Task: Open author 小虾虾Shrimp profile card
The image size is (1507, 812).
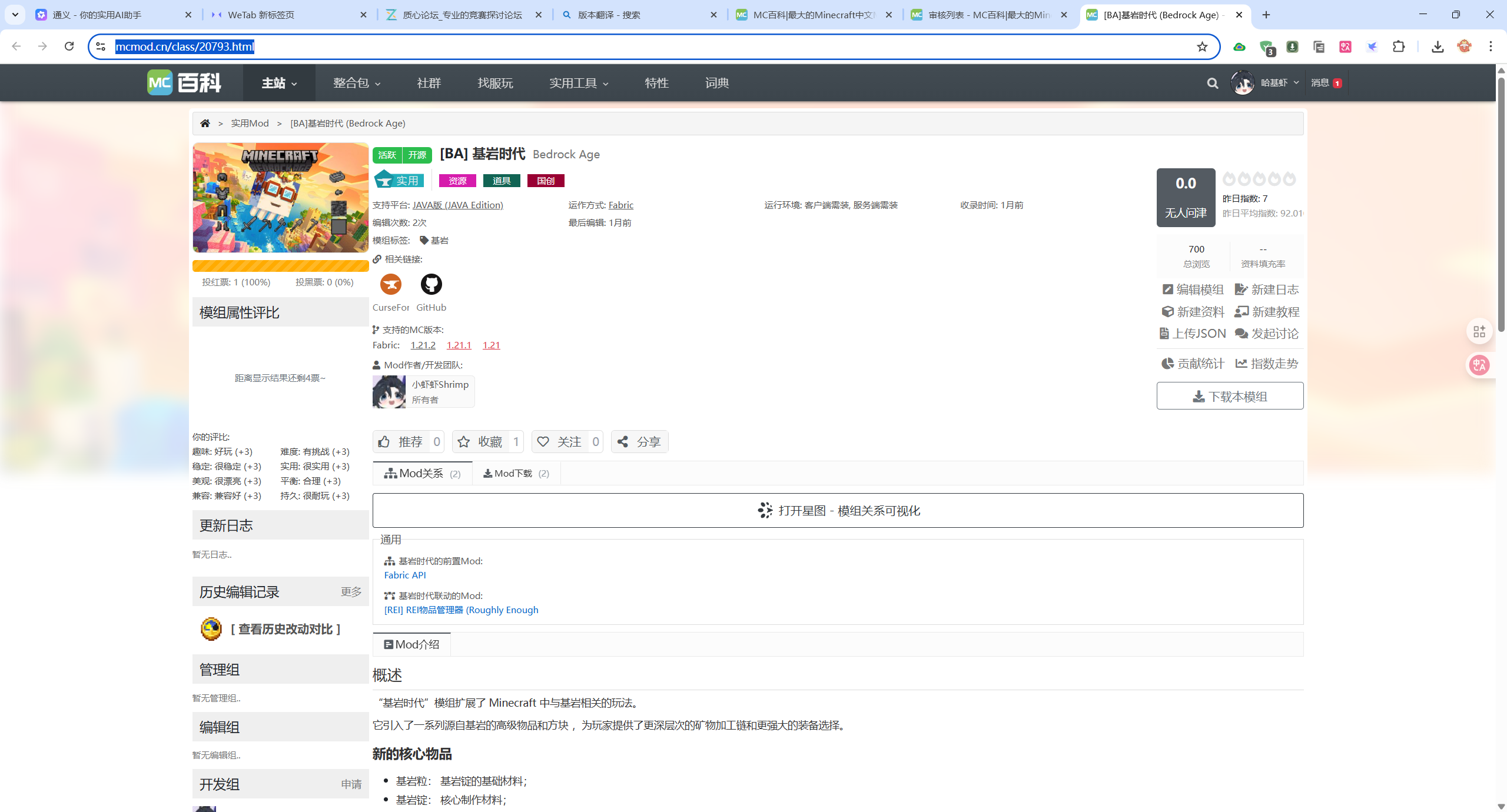Action: click(x=423, y=392)
